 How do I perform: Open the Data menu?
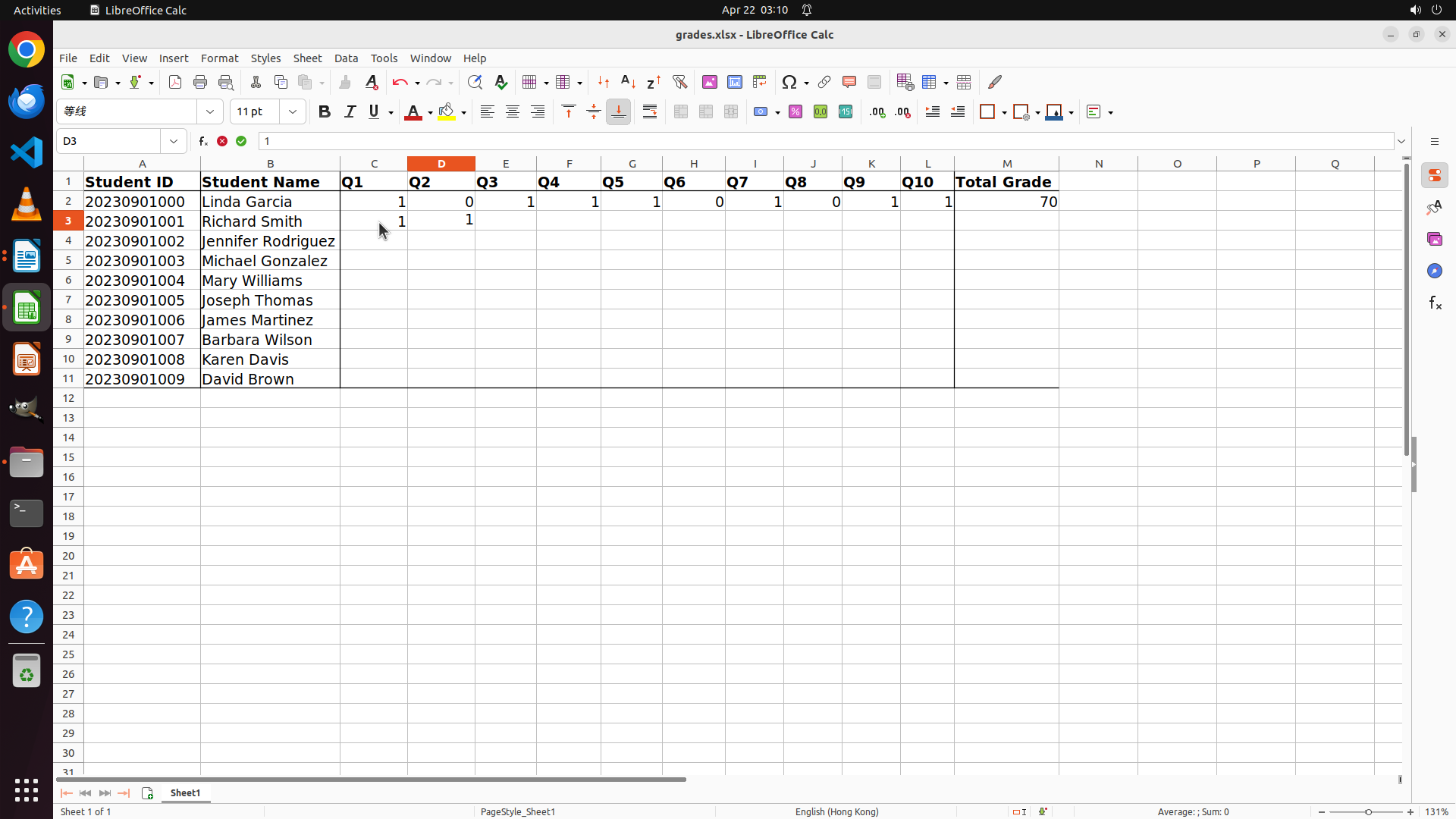[x=346, y=58]
